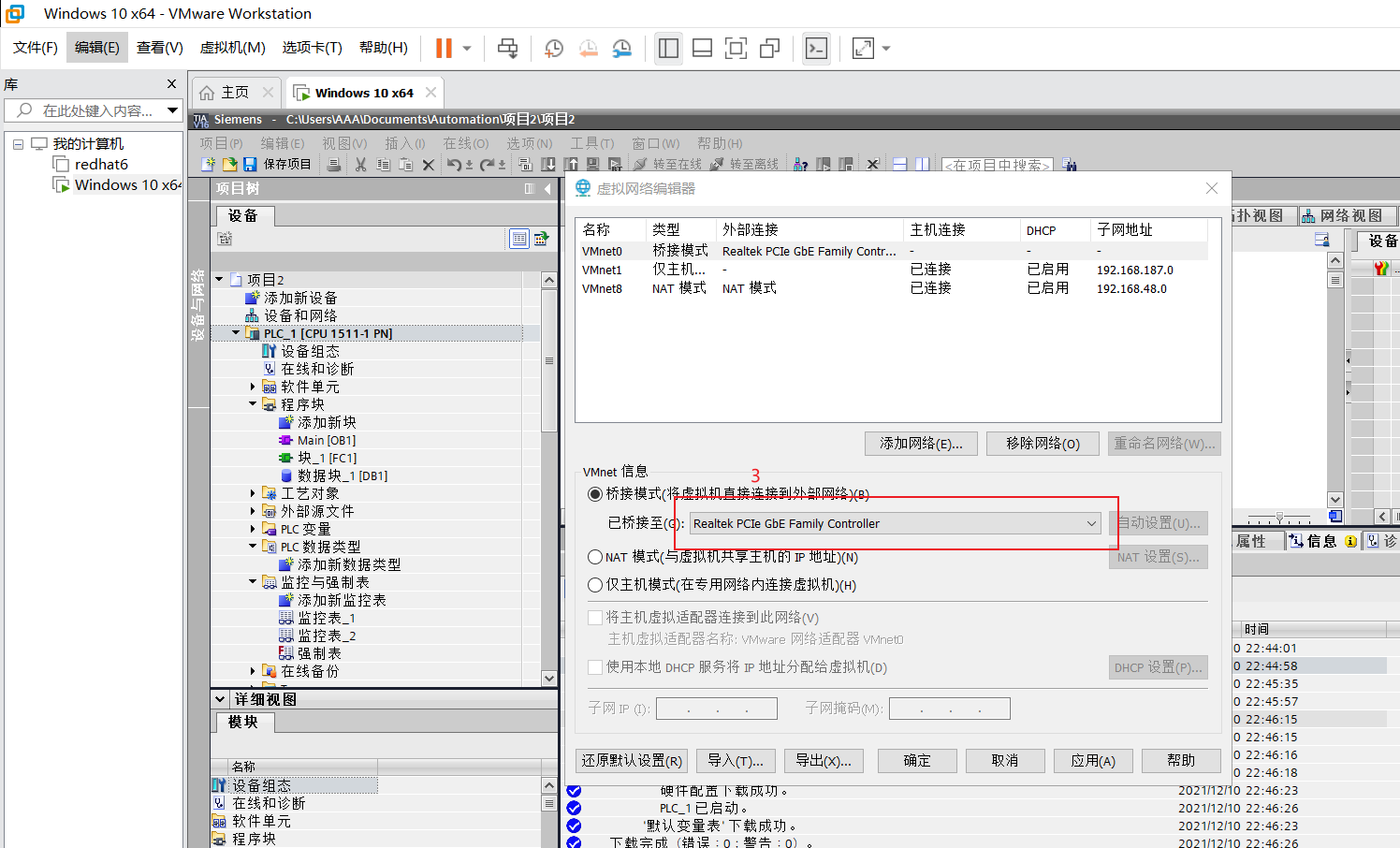Image resolution: width=1400 pixels, height=848 pixels.
Task: Enter full screen mode icon
Action: [x=736, y=48]
